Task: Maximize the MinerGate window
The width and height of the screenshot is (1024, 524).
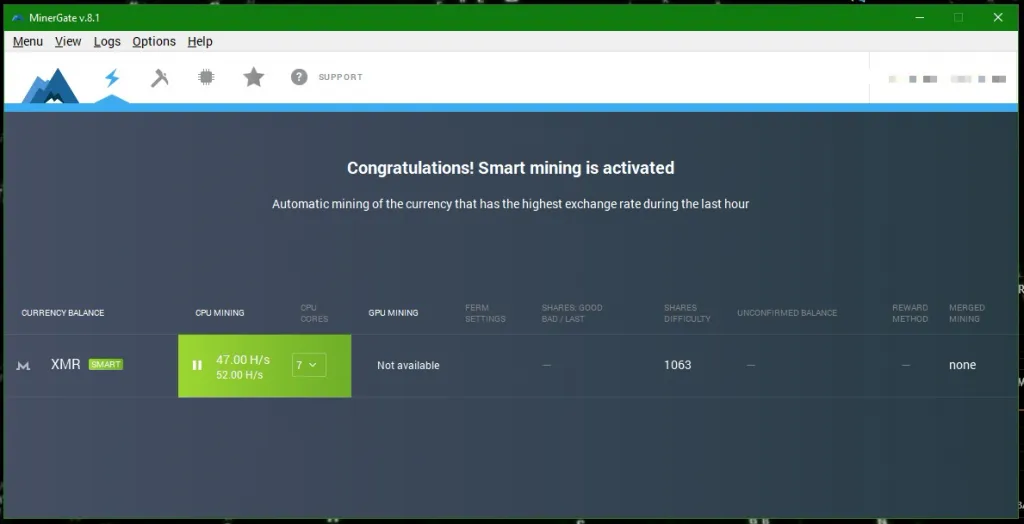Action: [958, 18]
